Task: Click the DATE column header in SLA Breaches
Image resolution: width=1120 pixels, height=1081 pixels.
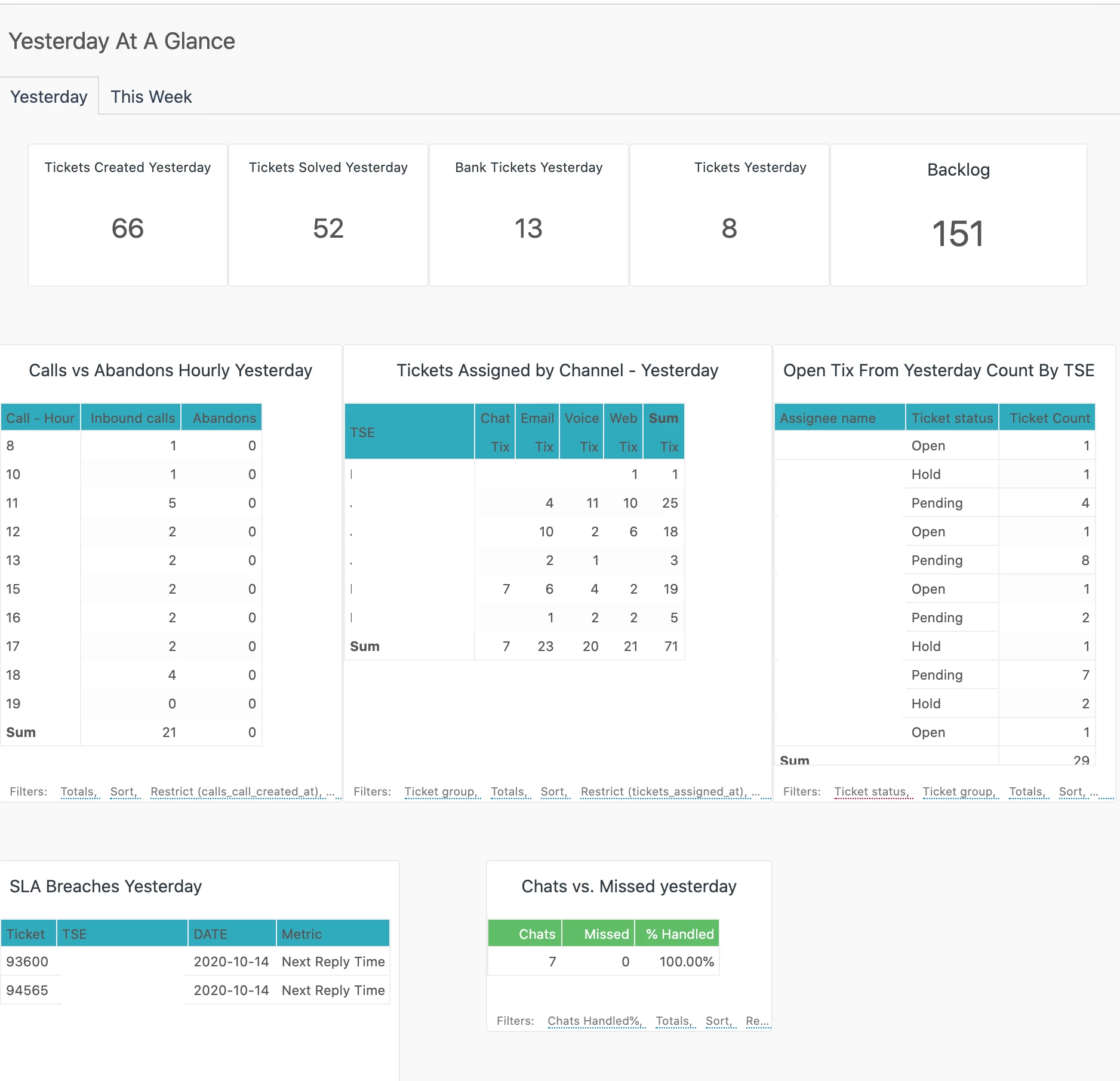Action: pos(232,934)
